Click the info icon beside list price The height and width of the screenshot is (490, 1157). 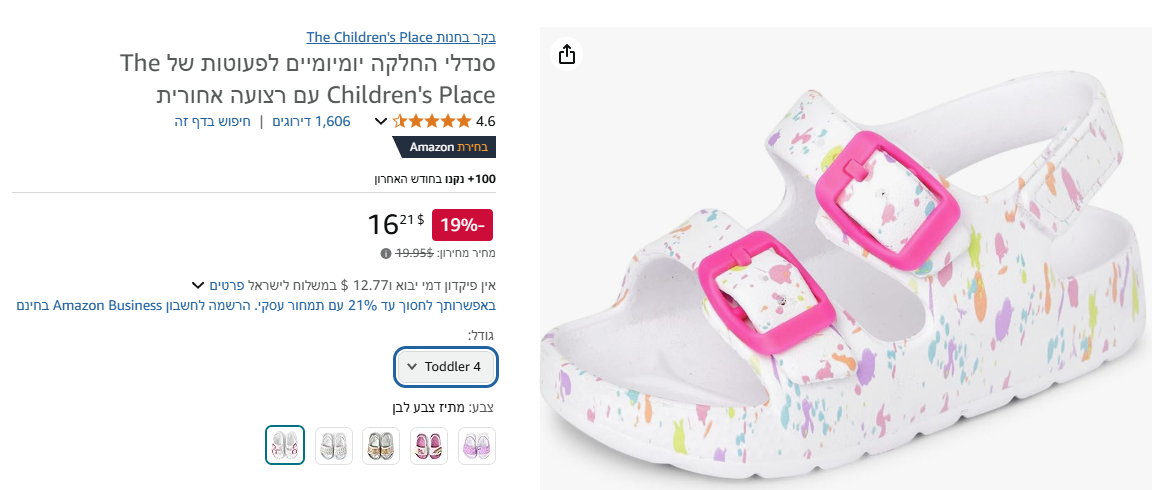click(x=386, y=254)
